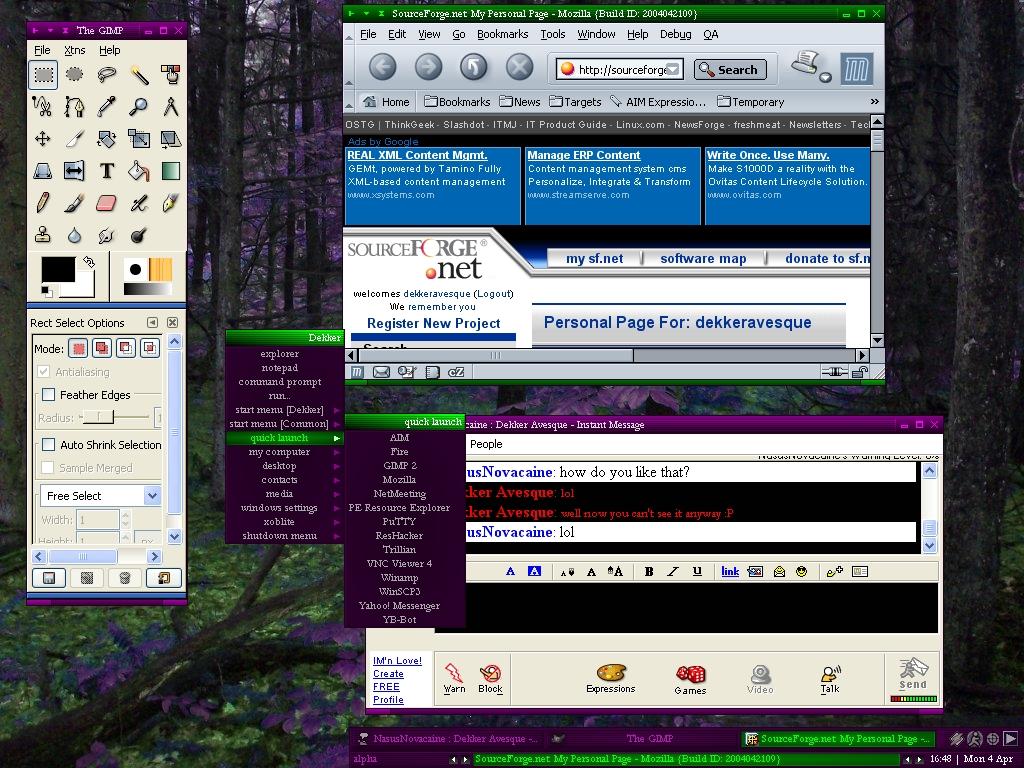This screenshot has height=768, width=1024.
Task: Pick the Eraser tool in GIMP toolbox
Action: pyautogui.click(x=106, y=203)
